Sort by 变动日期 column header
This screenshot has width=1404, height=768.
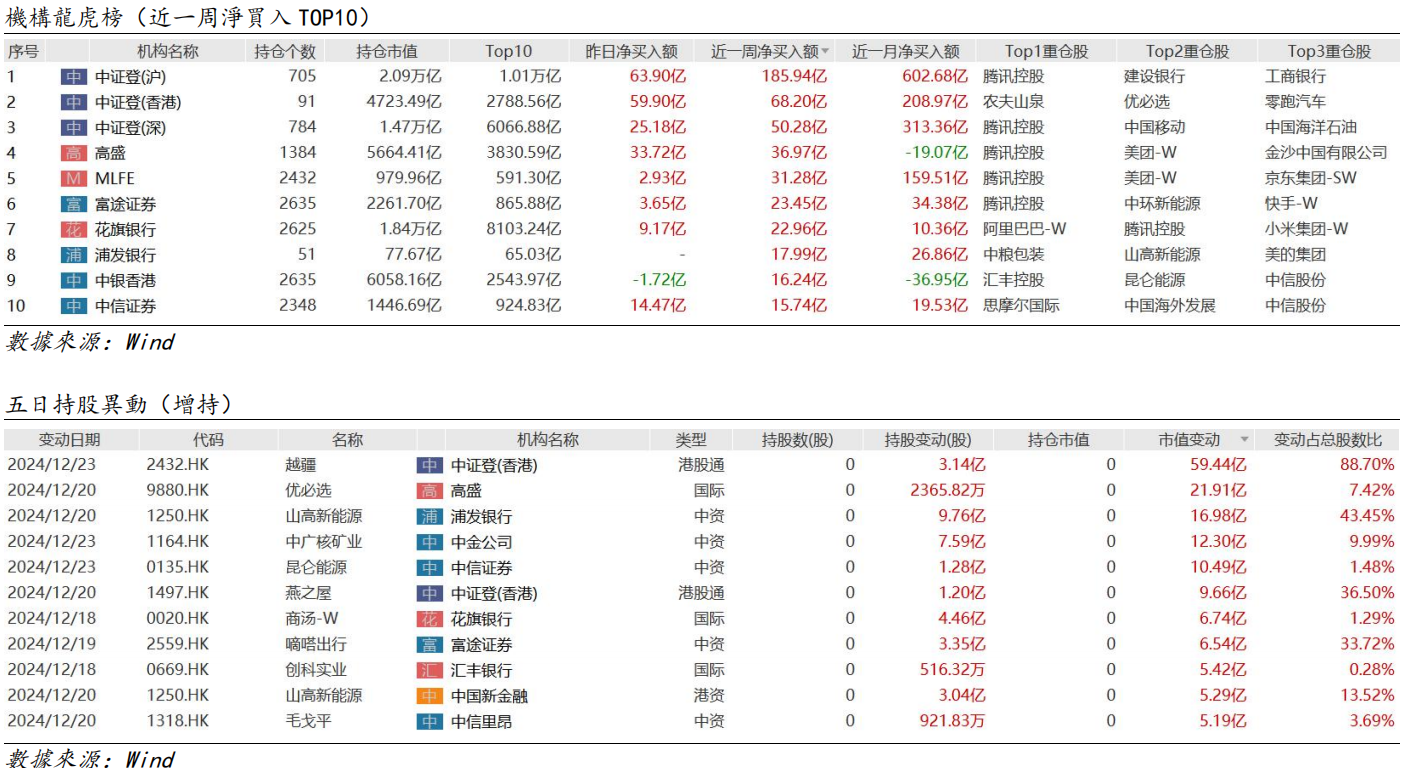pyautogui.click(x=70, y=440)
